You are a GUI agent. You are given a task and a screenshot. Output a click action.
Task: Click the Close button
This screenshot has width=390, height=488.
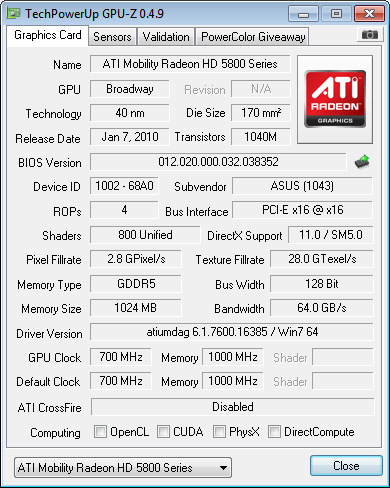(346, 465)
